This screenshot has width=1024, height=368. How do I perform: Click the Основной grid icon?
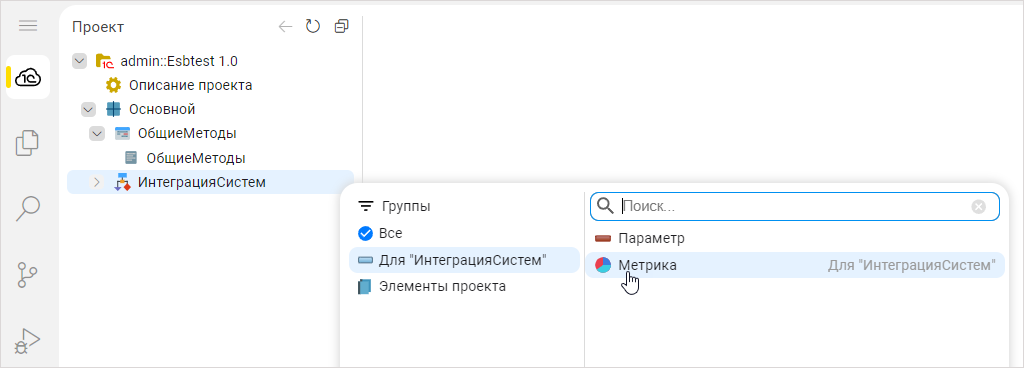114,109
